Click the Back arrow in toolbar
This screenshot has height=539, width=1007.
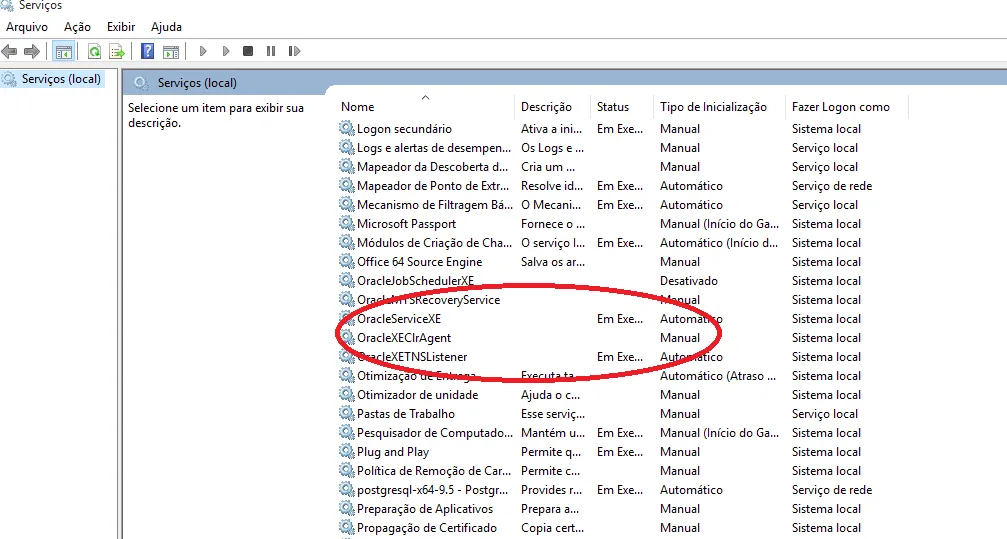click(x=10, y=51)
